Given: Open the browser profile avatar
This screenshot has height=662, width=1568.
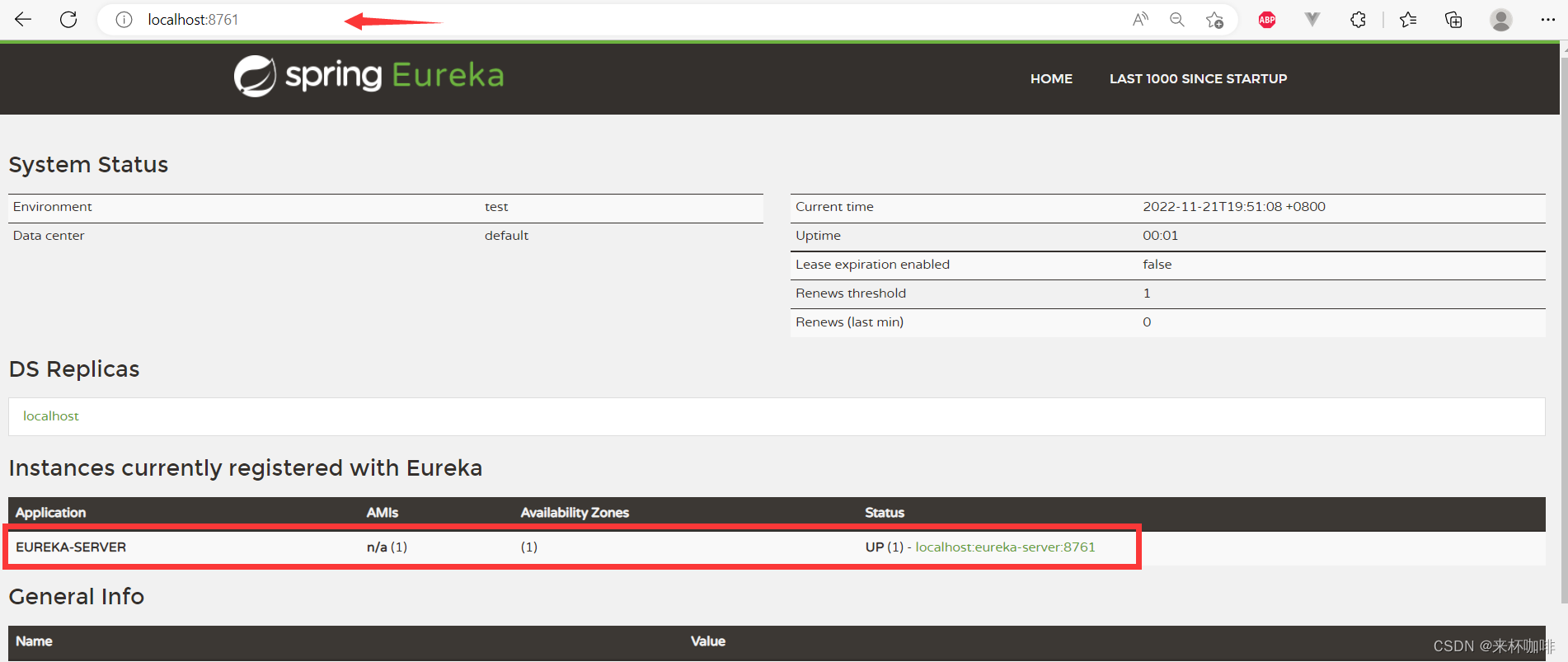Looking at the screenshot, I should 1501,20.
